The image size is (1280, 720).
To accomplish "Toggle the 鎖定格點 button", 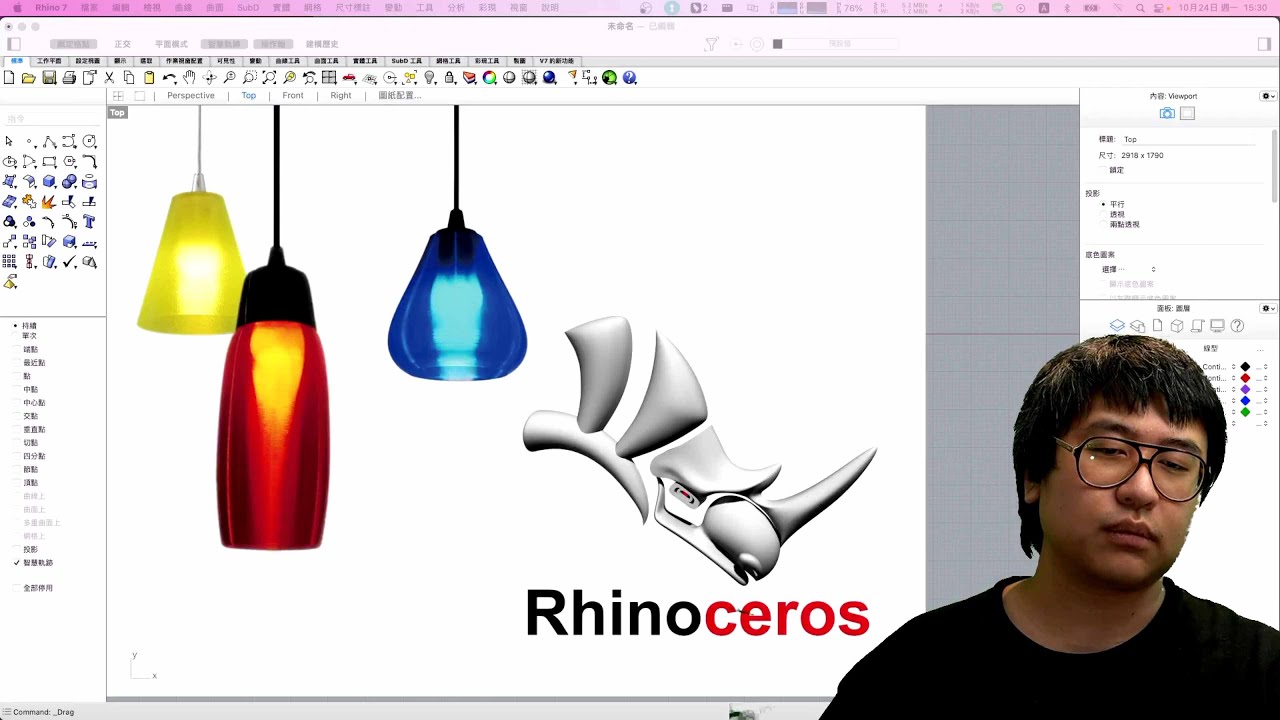I will [73, 44].
